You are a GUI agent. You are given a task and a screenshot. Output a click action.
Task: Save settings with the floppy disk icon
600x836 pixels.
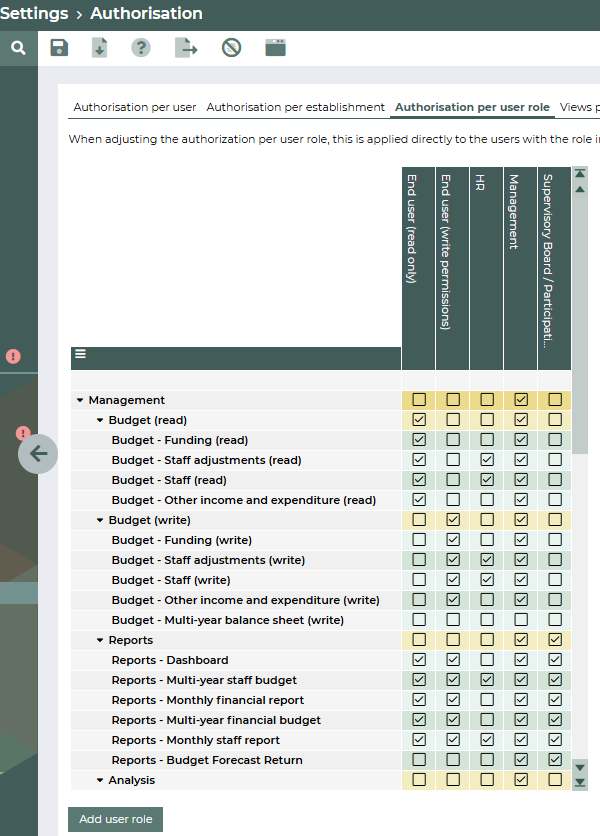click(x=59, y=48)
